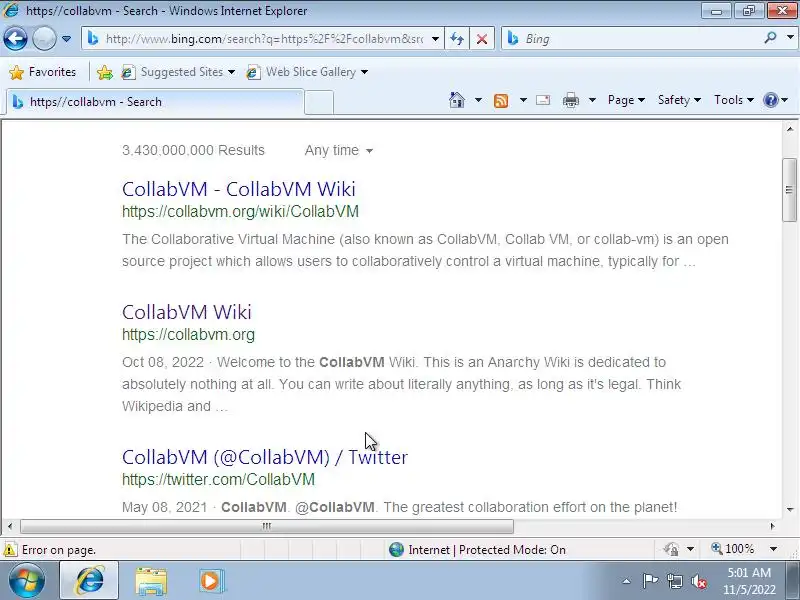Show hidden tray icons arrow
This screenshot has height=600, width=800.
tap(626, 581)
